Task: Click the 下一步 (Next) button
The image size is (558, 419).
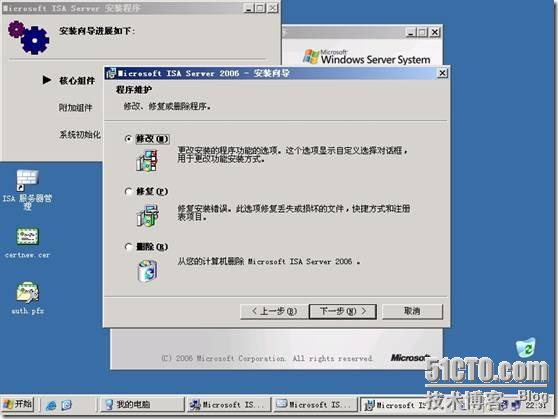Action: pyautogui.click(x=343, y=311)
